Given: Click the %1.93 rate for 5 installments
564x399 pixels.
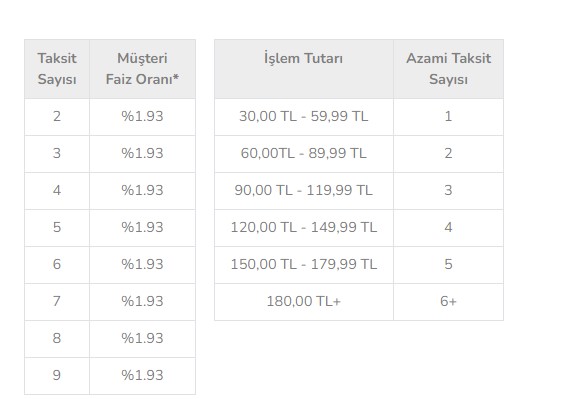Looking at the screenshot, I should [142, 228].
